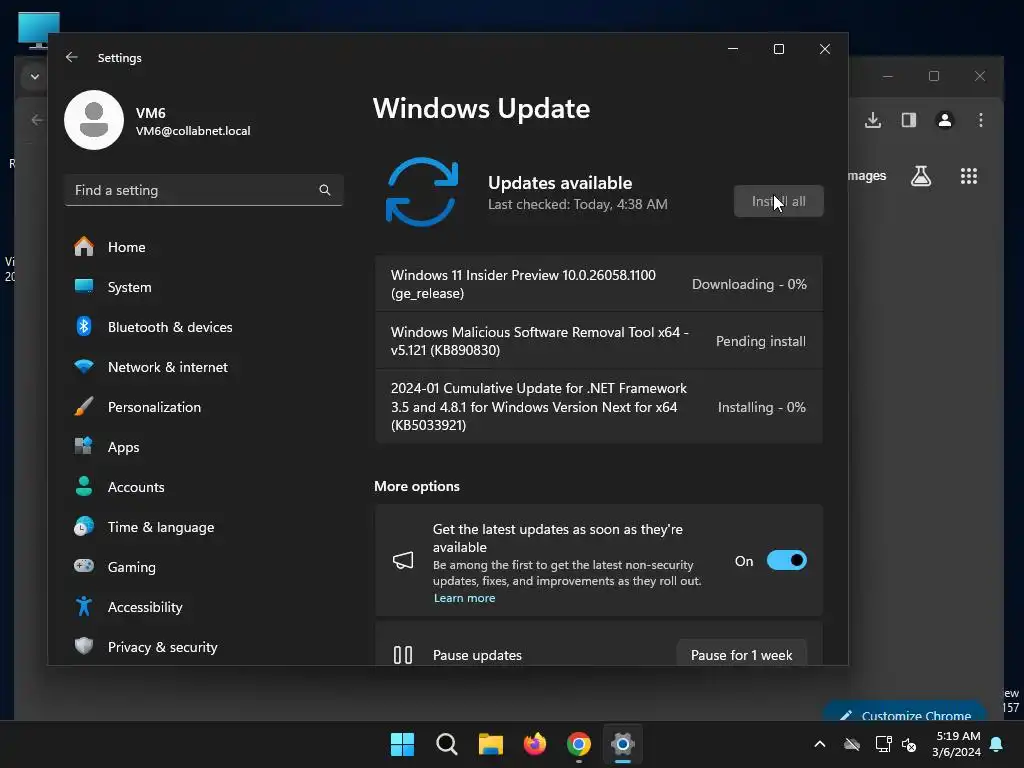1024x768 pixels.
Task: Click Customize Chrome button
Action: (905, 712)
